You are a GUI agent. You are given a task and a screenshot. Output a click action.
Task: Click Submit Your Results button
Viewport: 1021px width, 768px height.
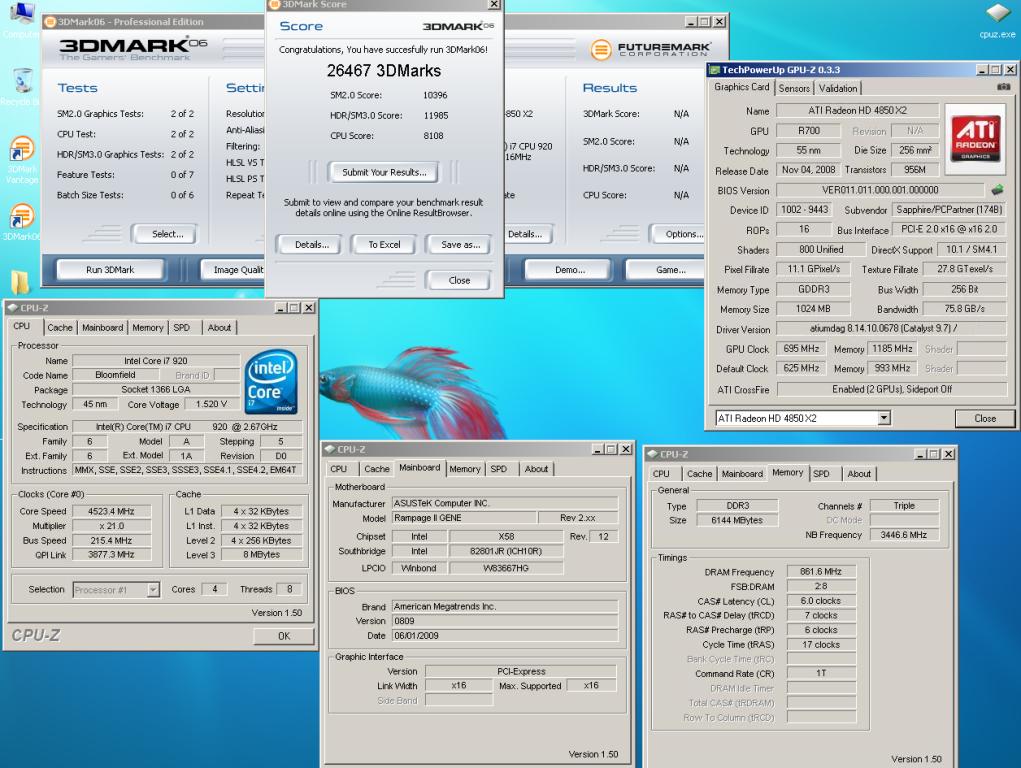(x=384, y=173)
